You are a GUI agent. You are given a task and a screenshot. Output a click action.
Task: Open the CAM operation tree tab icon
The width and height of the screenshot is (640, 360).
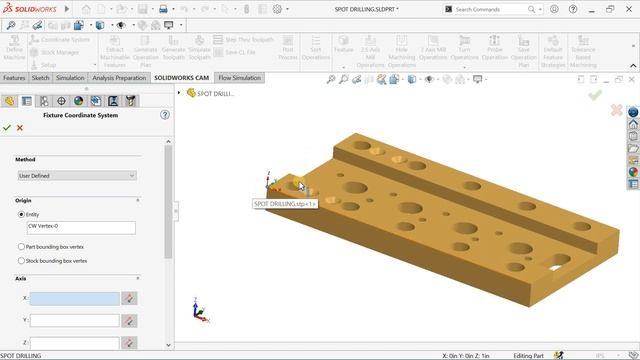pos(113,101)
